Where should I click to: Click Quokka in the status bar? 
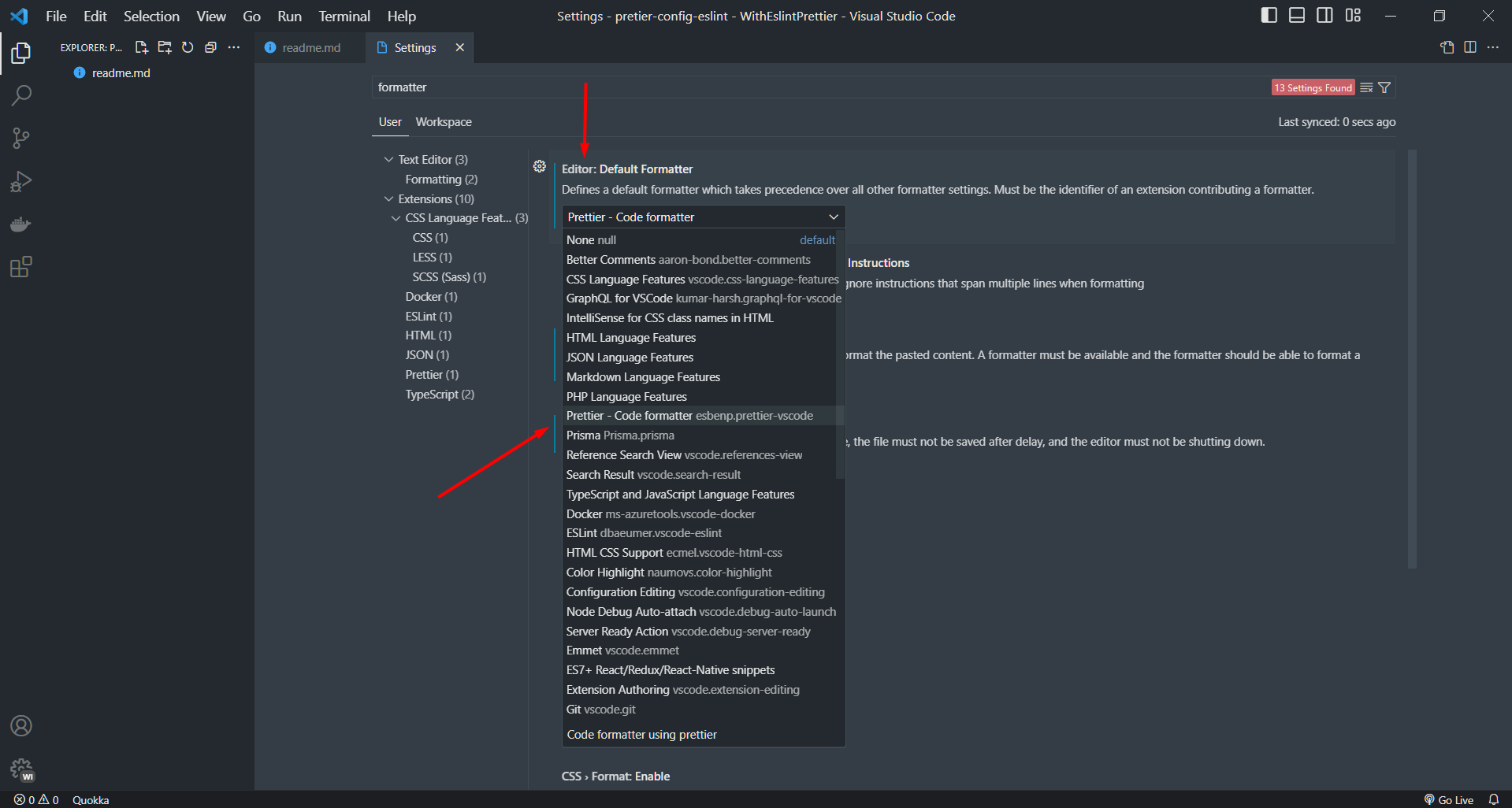pyautogui.click(x=91, y=799)
